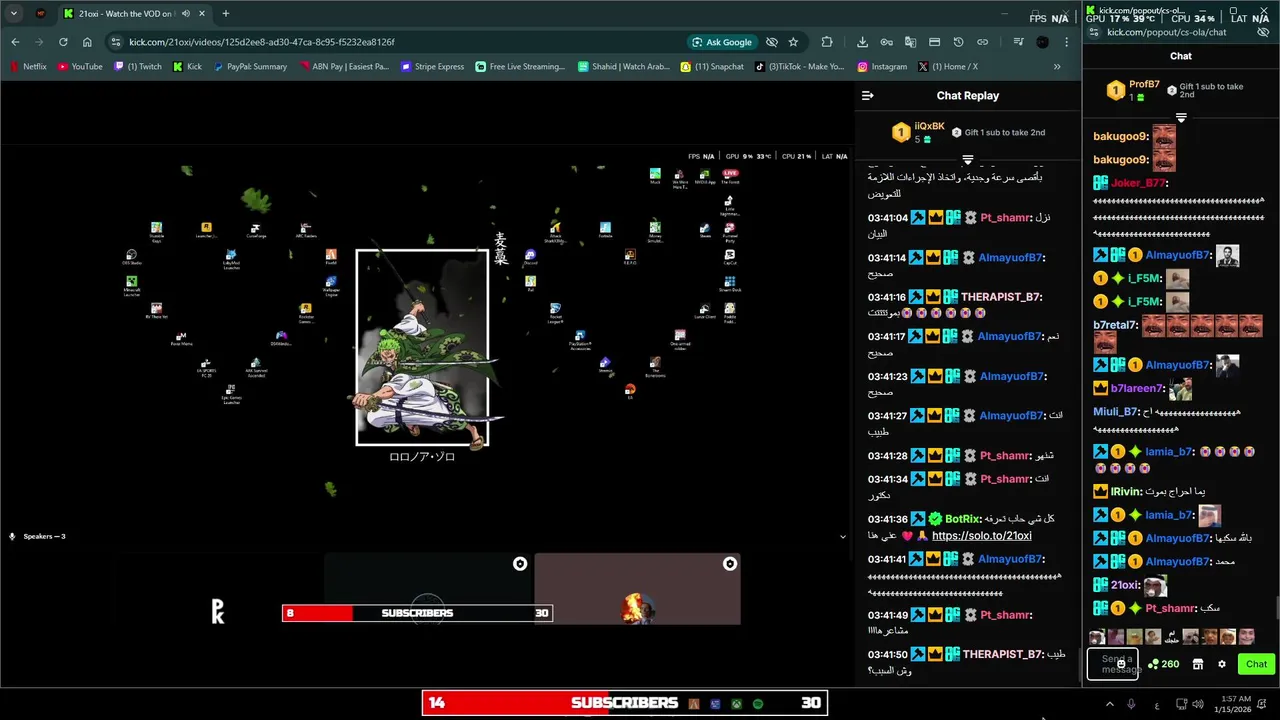
Task: Open the emote picker in message box
Action: (1121, 664)
